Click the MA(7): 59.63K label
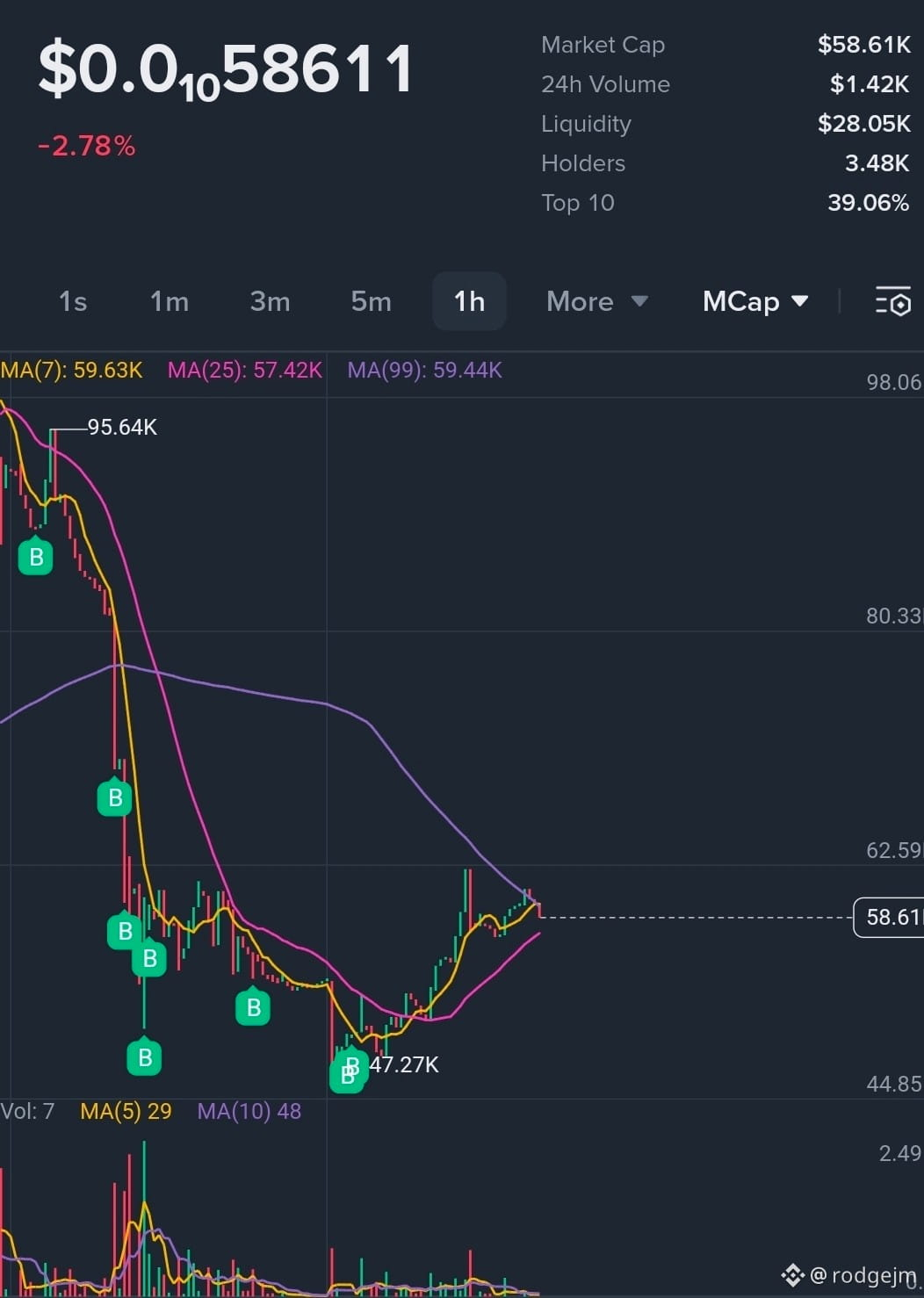924x1298 pixels. (71, 370)
